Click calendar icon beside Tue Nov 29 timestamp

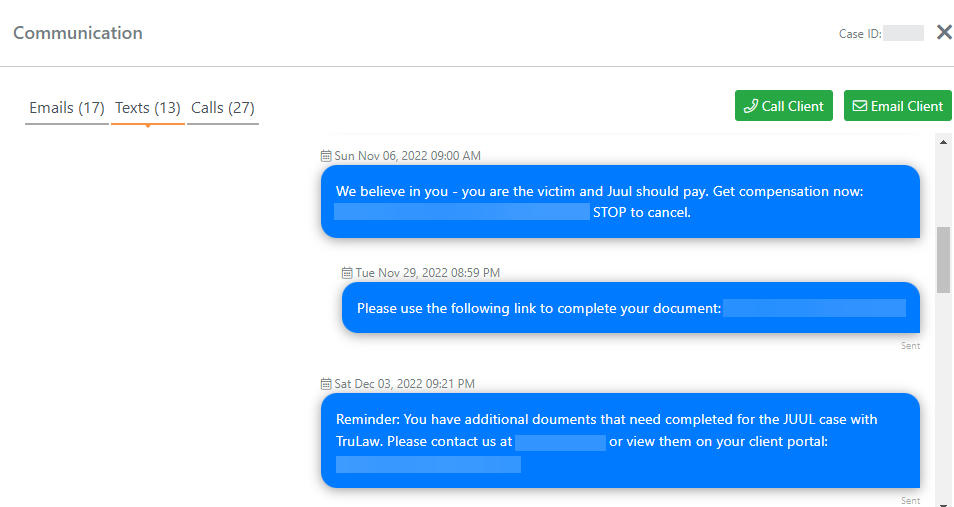347,272
